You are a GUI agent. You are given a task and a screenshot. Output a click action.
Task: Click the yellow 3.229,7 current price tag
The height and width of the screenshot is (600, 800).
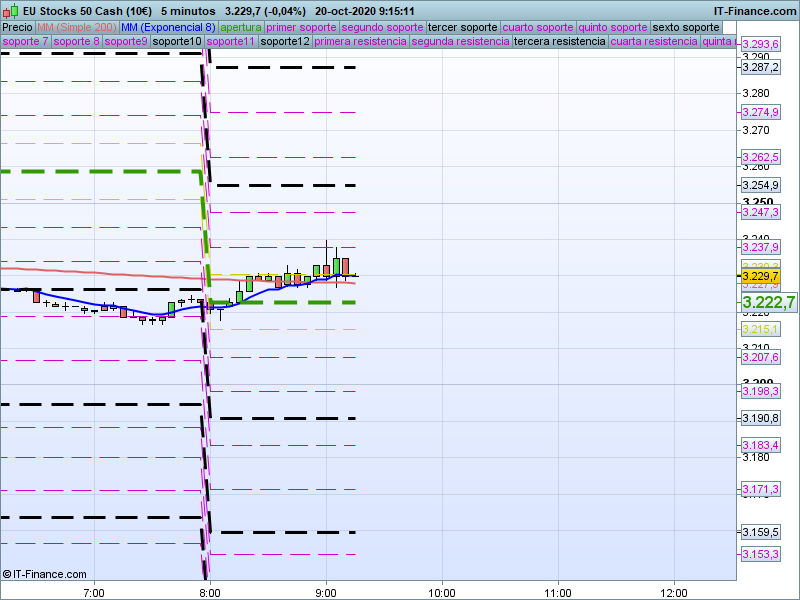[x=760, y=277]
